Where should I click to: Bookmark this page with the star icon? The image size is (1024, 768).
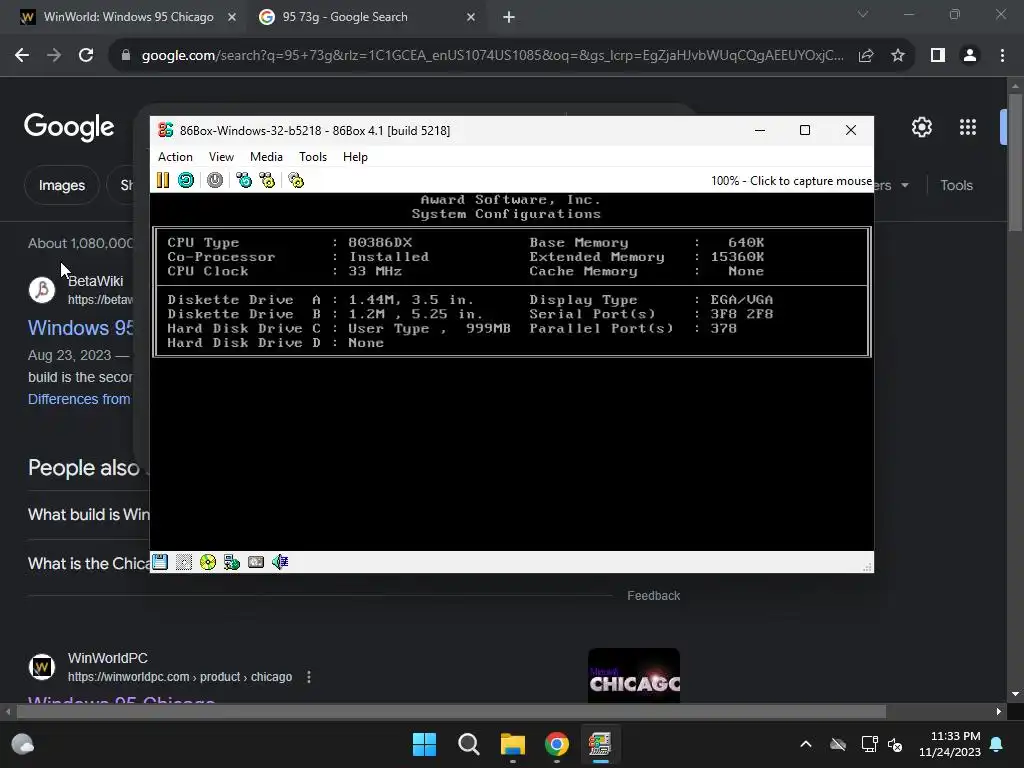tap(898, 56)
